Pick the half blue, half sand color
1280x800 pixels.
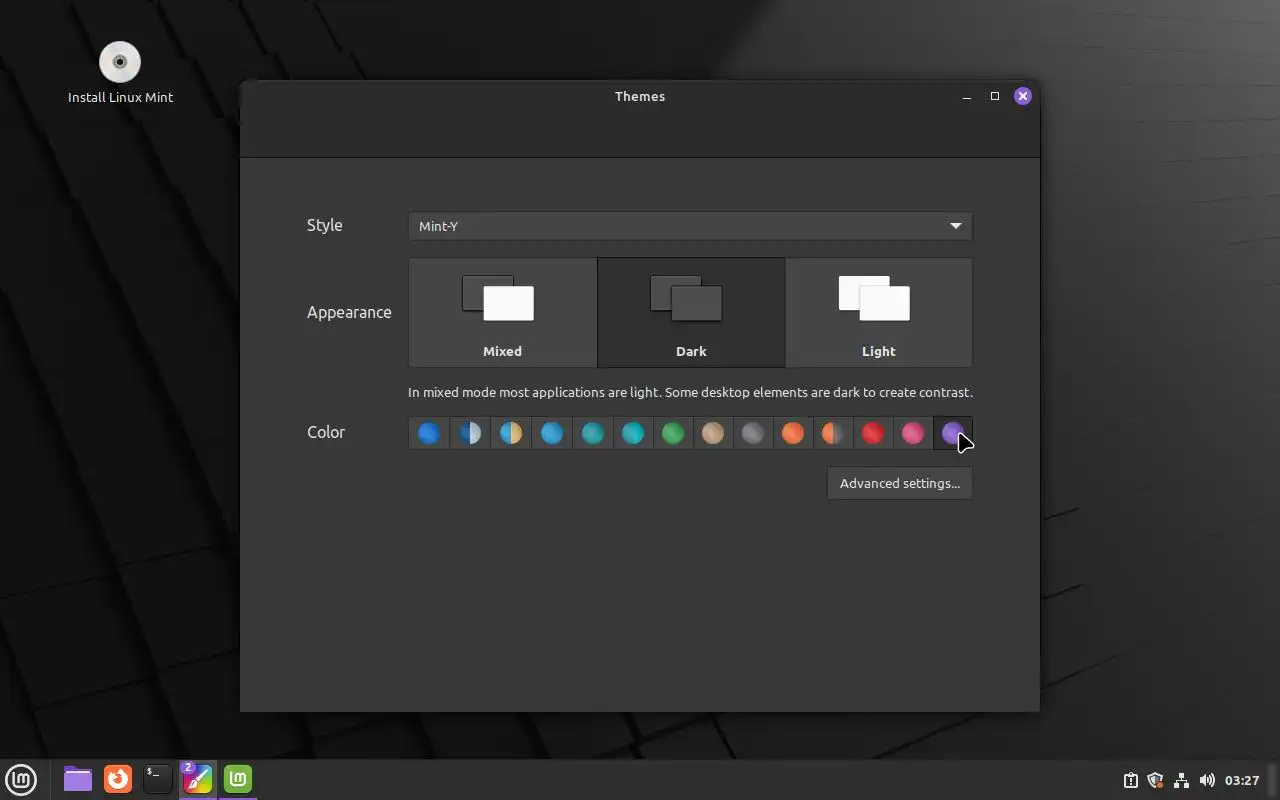[x=511, y=433]
